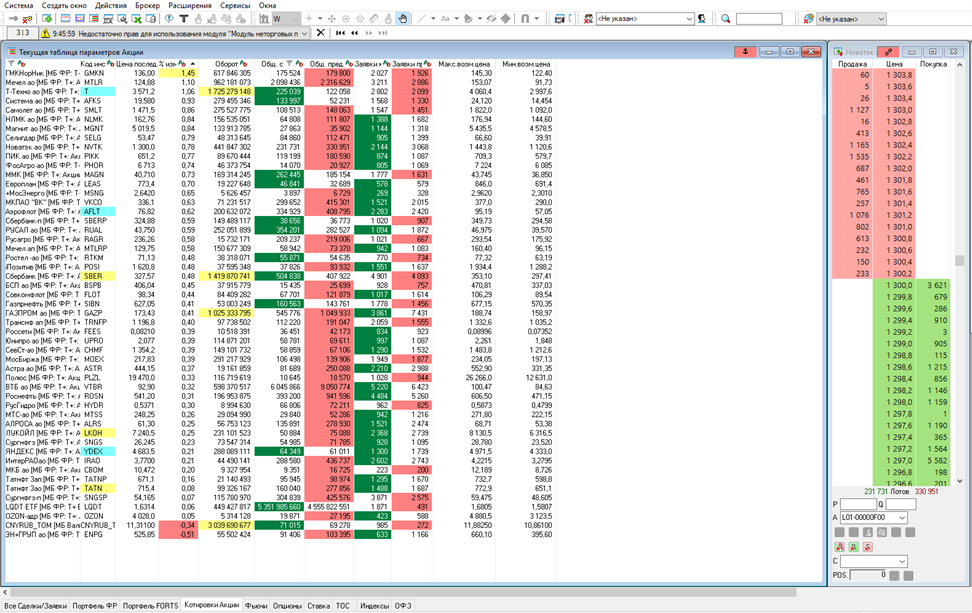972x613 pixels.
Task: Select the YDEX ticker cell
Action: (98, 451)
